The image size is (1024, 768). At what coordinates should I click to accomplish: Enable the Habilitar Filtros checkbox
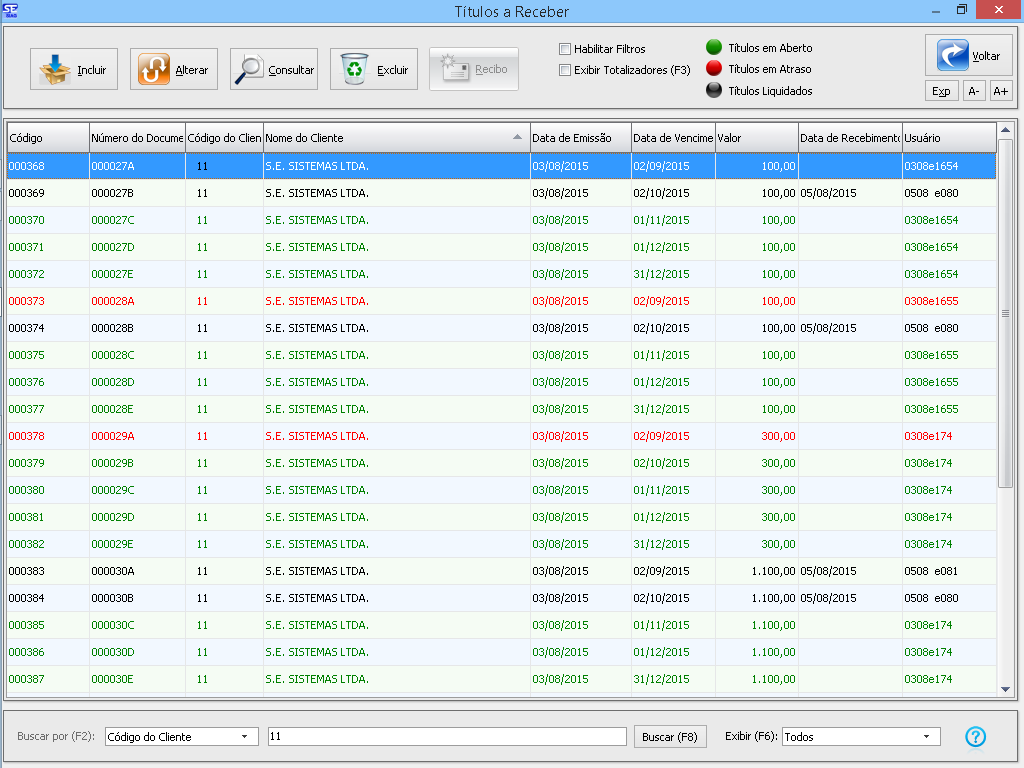tap(565, 49)
